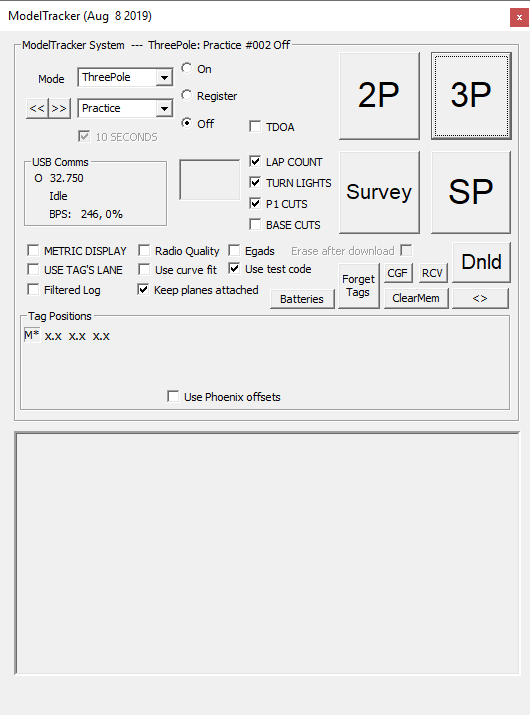Click the large 3P mode button
This screenshot has height=715, width=530.
coord(471,96)
